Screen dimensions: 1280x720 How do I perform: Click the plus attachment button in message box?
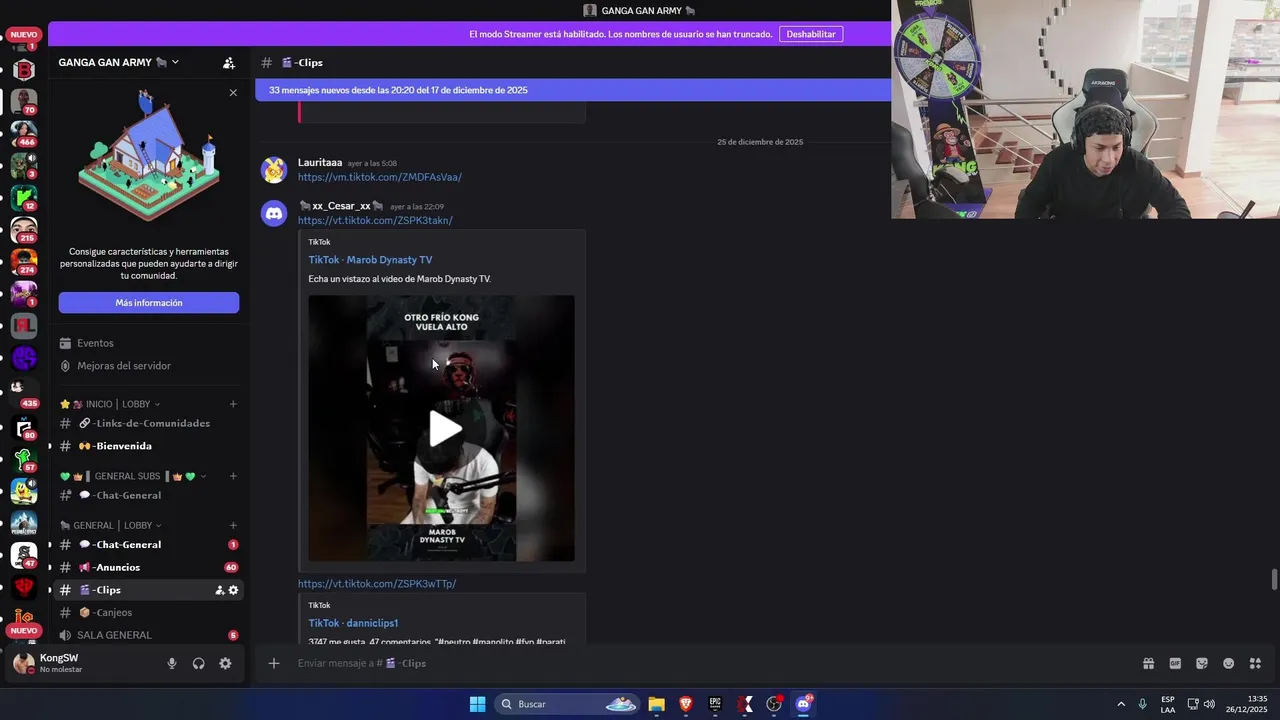coord(273,663)
